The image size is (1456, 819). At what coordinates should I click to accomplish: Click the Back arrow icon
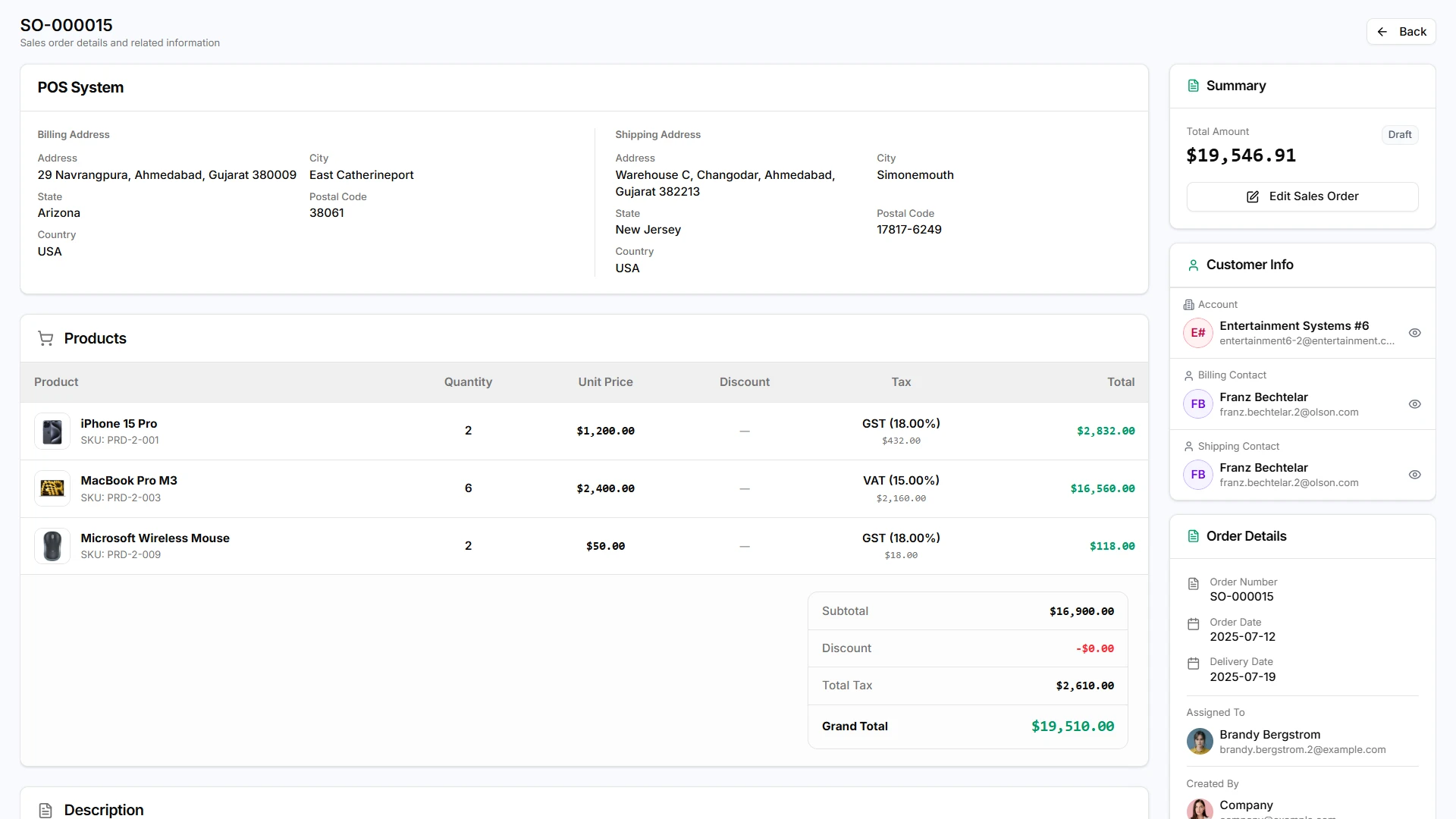click(x=1382, y=32)
